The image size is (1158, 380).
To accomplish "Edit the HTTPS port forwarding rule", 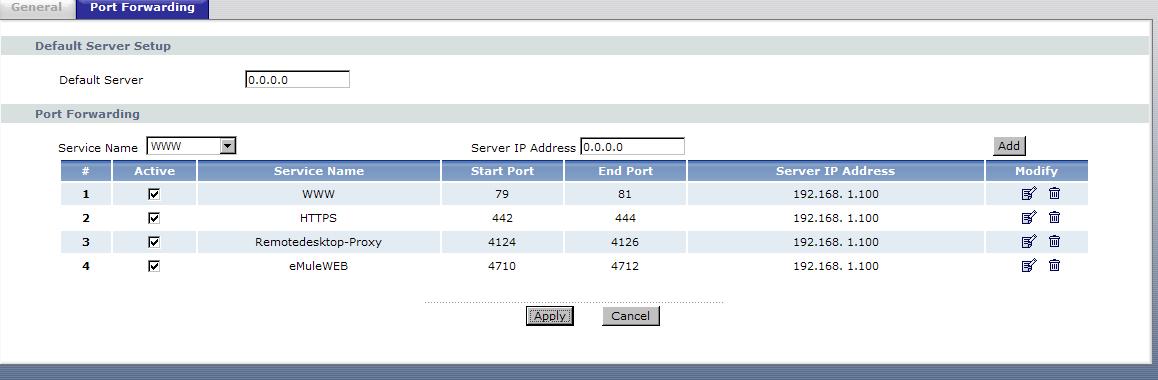I will [1029, 218].
